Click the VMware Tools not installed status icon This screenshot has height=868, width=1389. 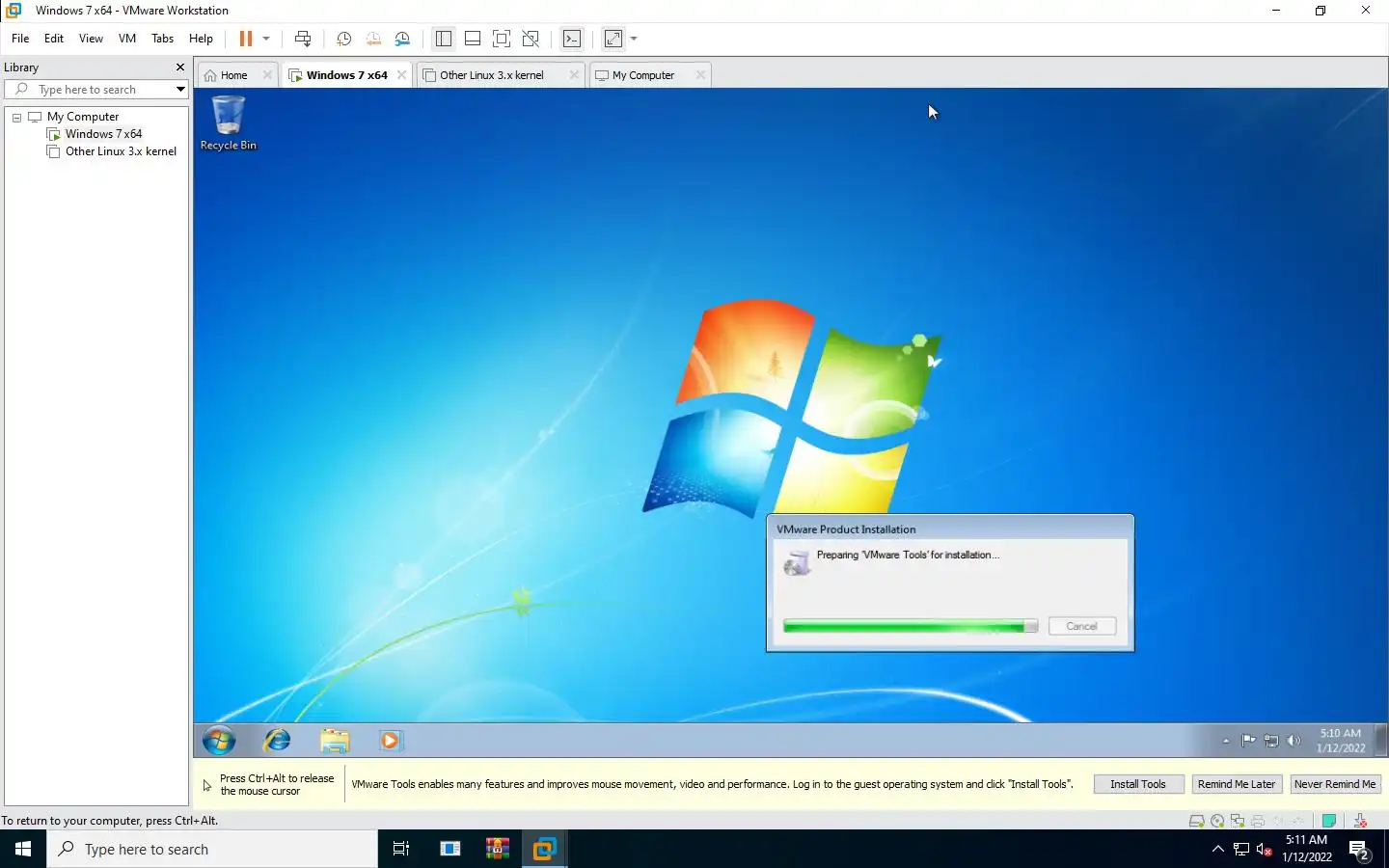click(1360, 821)
